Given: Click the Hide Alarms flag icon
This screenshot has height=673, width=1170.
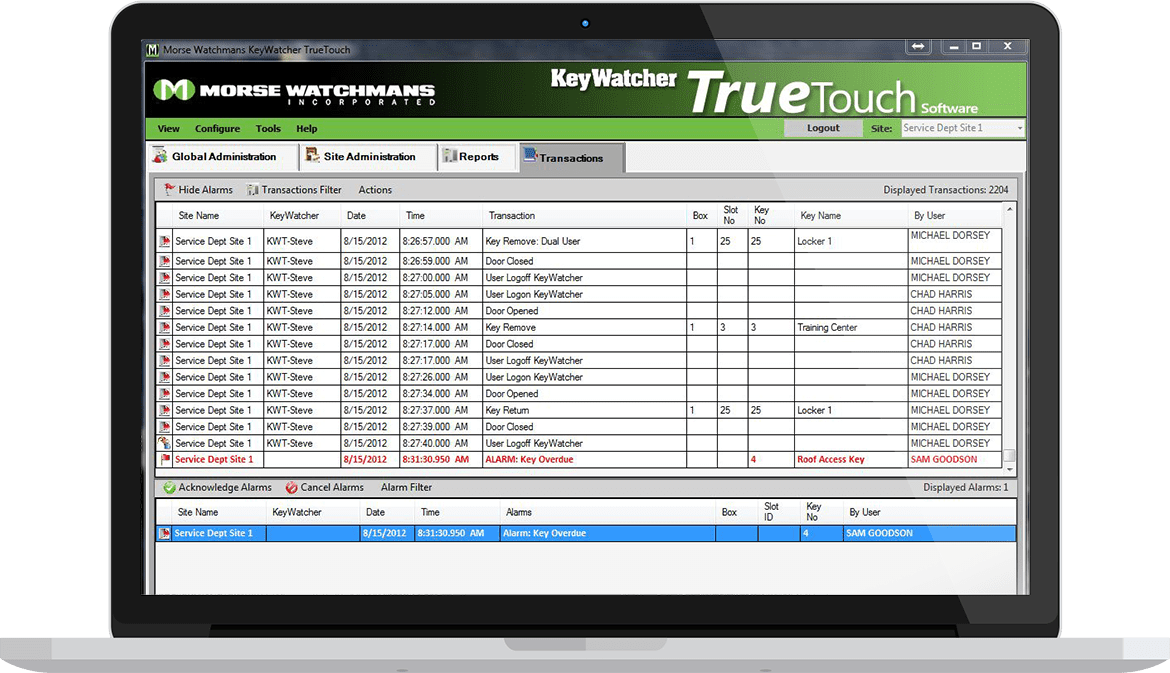Looking at the screenshot, I should tap(169, 190).
